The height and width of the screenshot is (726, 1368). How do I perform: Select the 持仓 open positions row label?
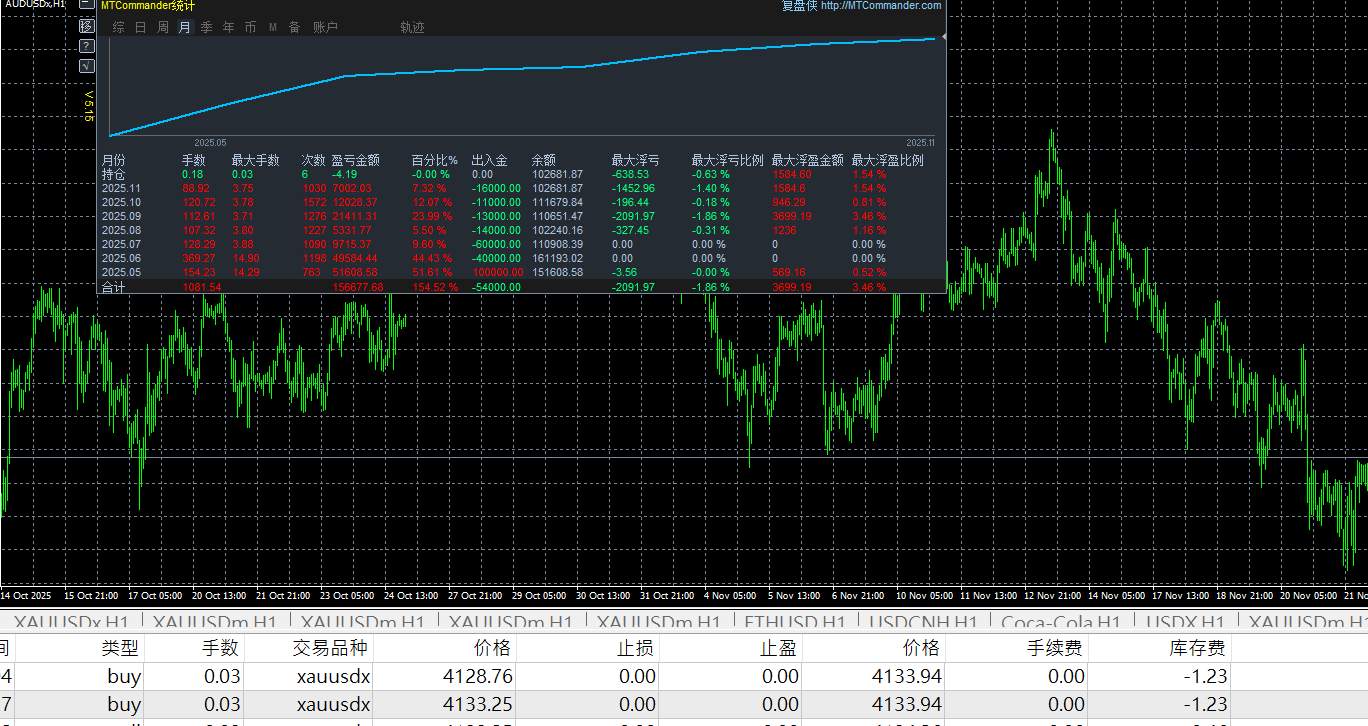[x=114, y=174]
